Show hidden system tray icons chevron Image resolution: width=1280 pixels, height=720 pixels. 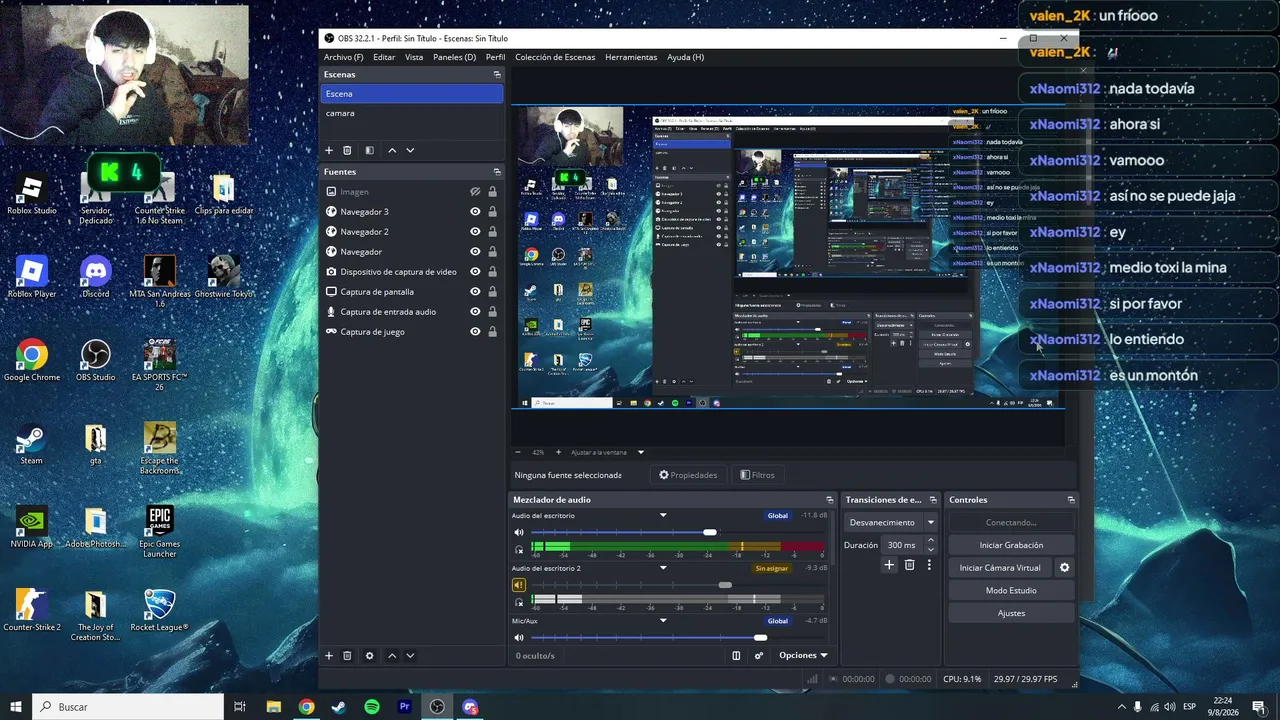pyautogui.click(x=1121, y=707)
